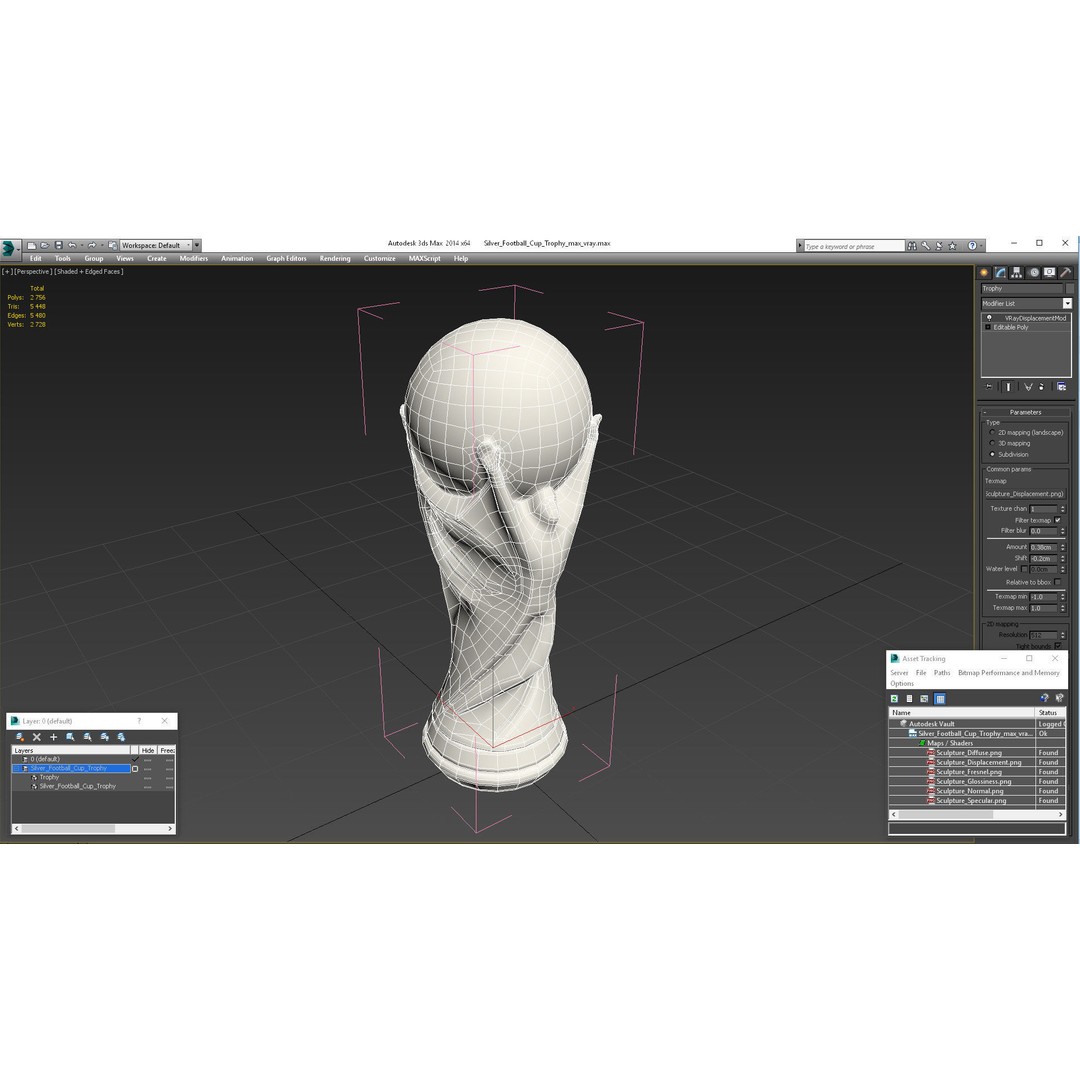Select 3D mapping radio button

993,444
